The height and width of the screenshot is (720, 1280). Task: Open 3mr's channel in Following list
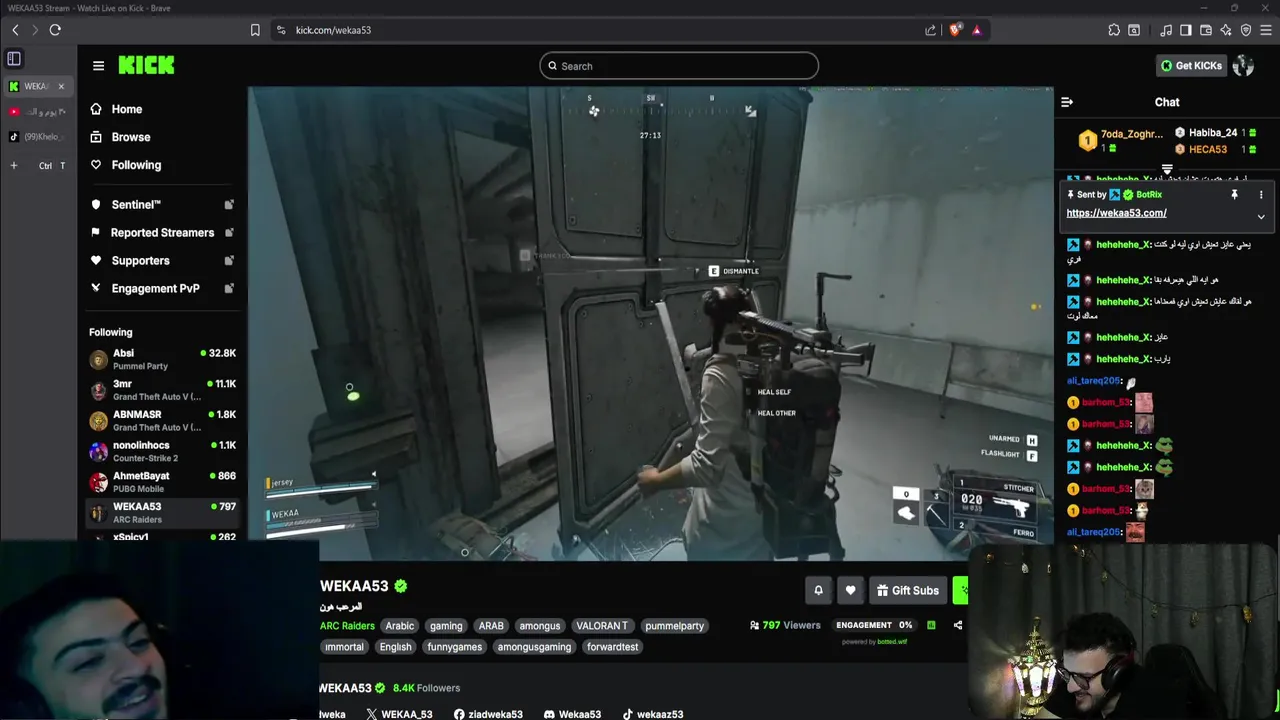pos(162,390)
